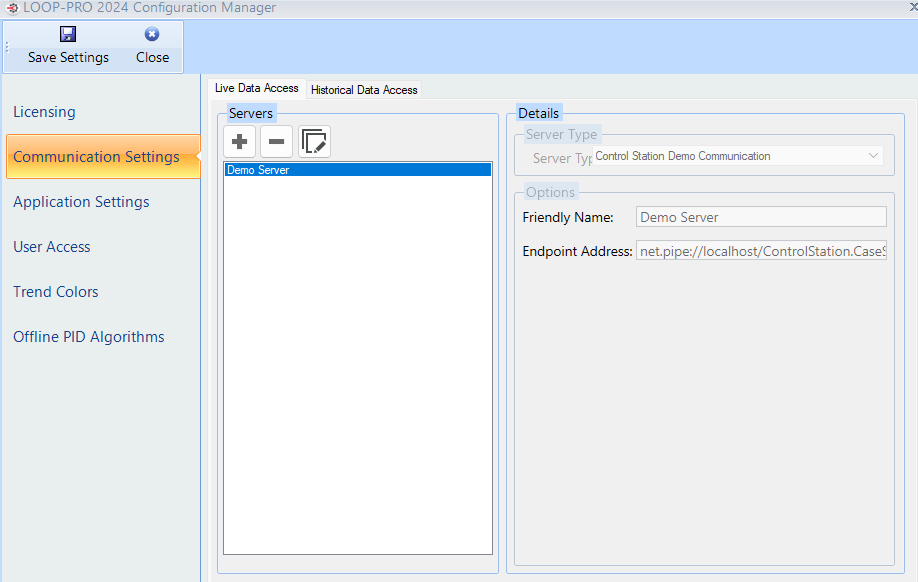This screenshot has width=918, height=582.
Task: Click the toolbar grip handle
Action: tap(7, 47)
